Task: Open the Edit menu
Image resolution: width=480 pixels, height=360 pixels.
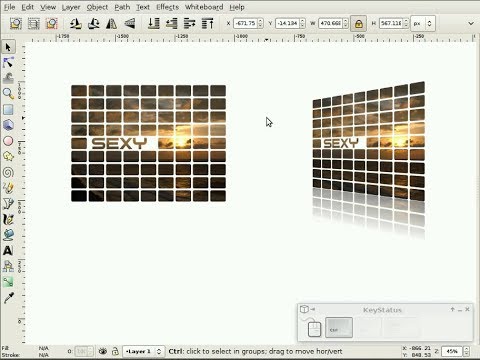Action: [x=28, y=7]
